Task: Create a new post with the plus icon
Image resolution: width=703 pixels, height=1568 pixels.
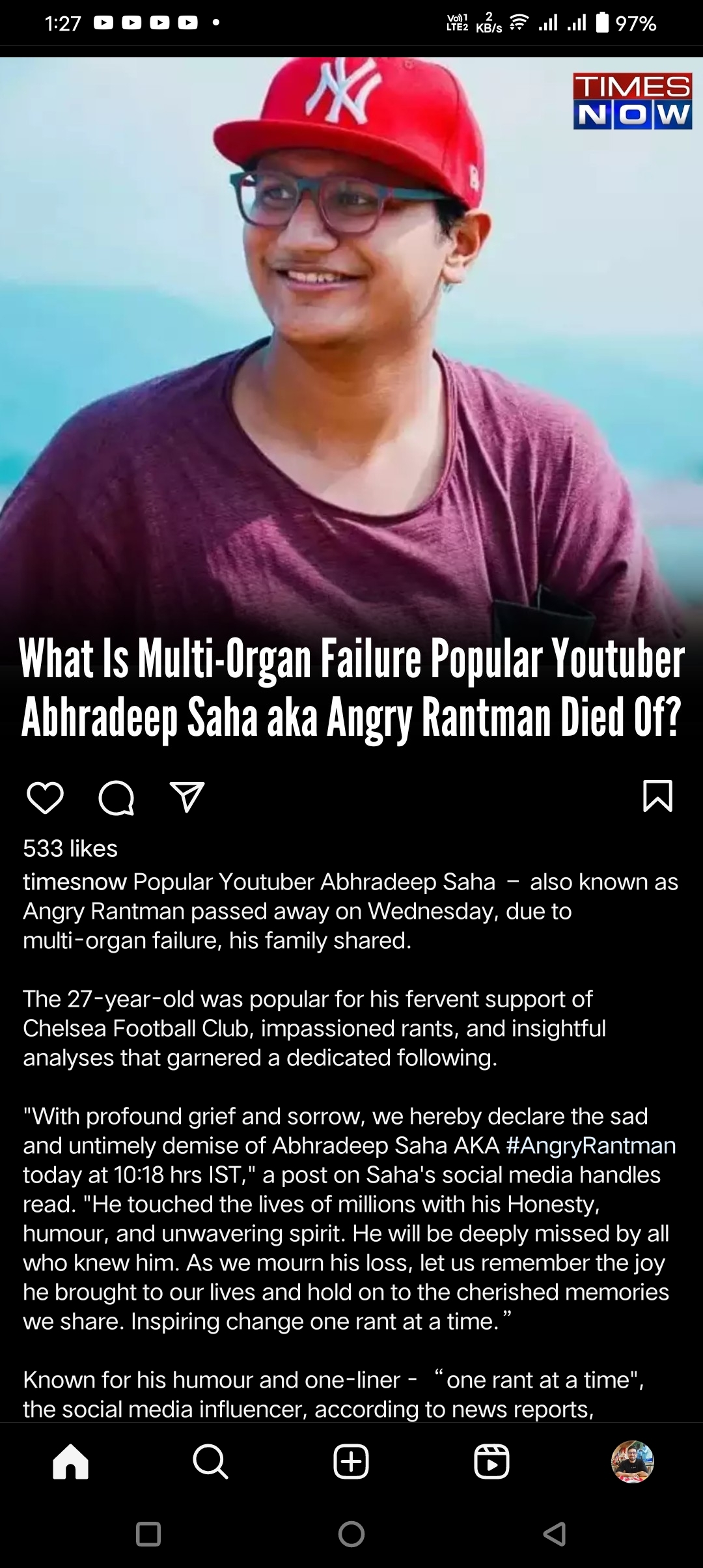Action: (x=351, y=1462)
